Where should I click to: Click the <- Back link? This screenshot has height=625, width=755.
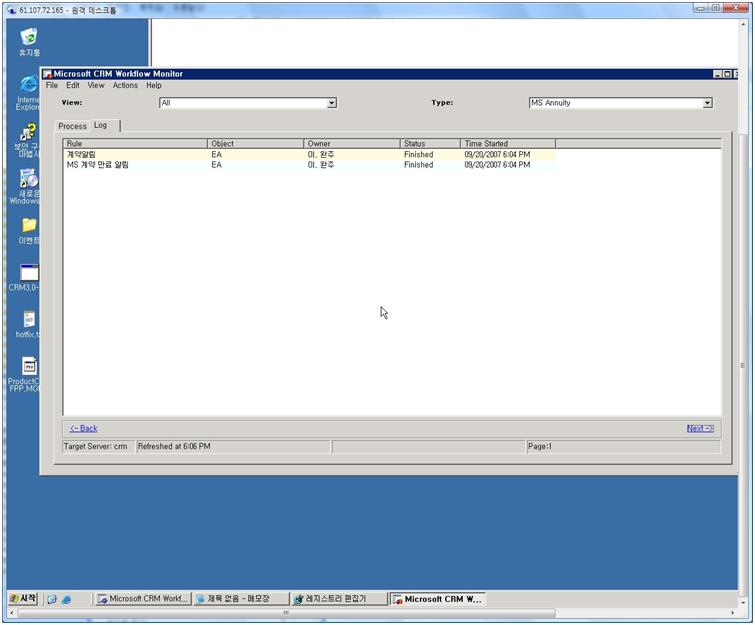[83, 429]
